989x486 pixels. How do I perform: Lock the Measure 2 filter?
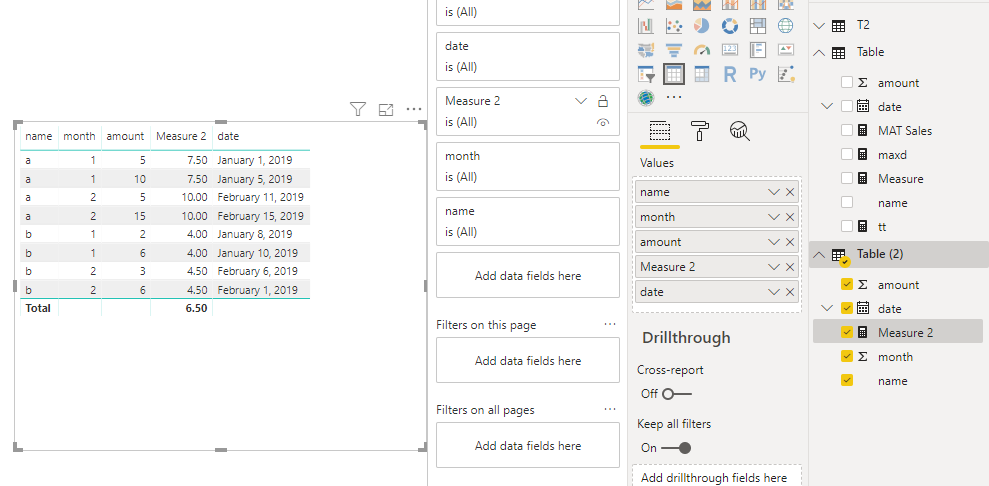(602, 101)
